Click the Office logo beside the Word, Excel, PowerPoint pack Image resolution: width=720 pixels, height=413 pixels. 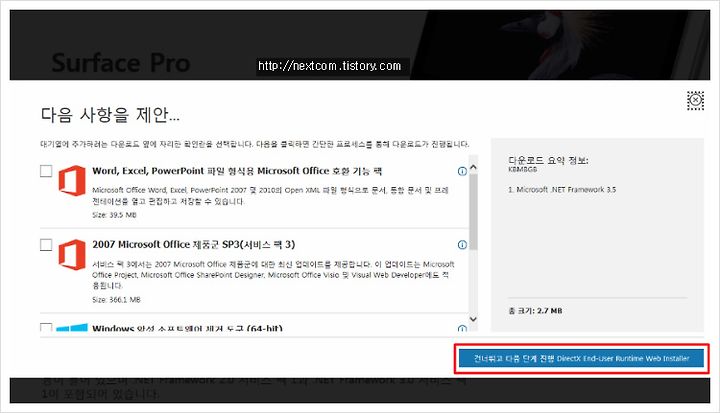point(72,181)
